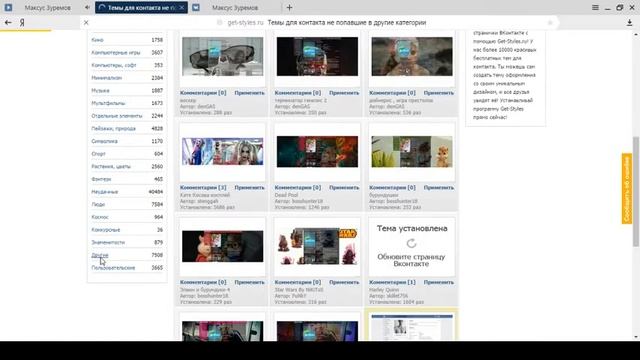
Task: Switch to the third Максус Зуремов tab
Action: 235,7
